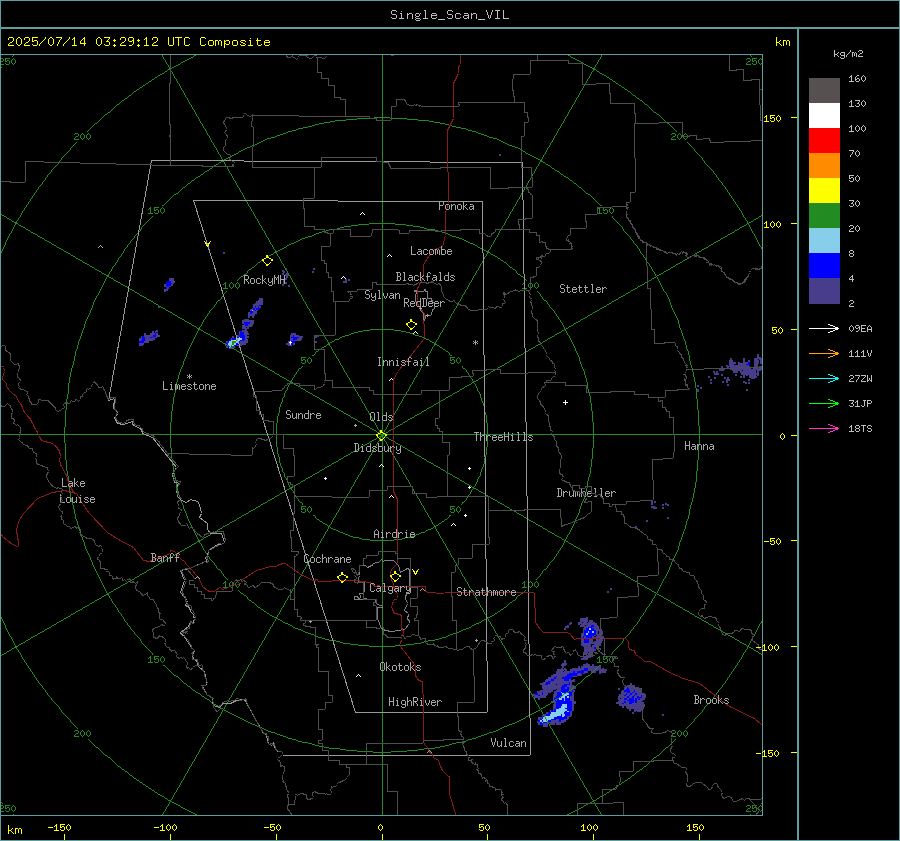Click the Drumheller label
This screenshot has width=900, height=841.
point(586,493)
